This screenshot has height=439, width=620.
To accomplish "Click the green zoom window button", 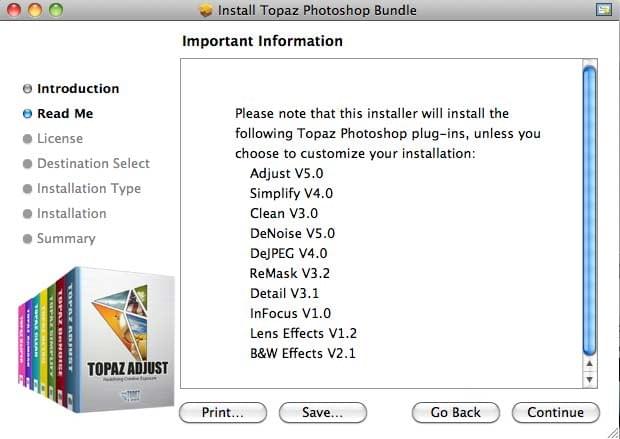I will coord(56,9).
